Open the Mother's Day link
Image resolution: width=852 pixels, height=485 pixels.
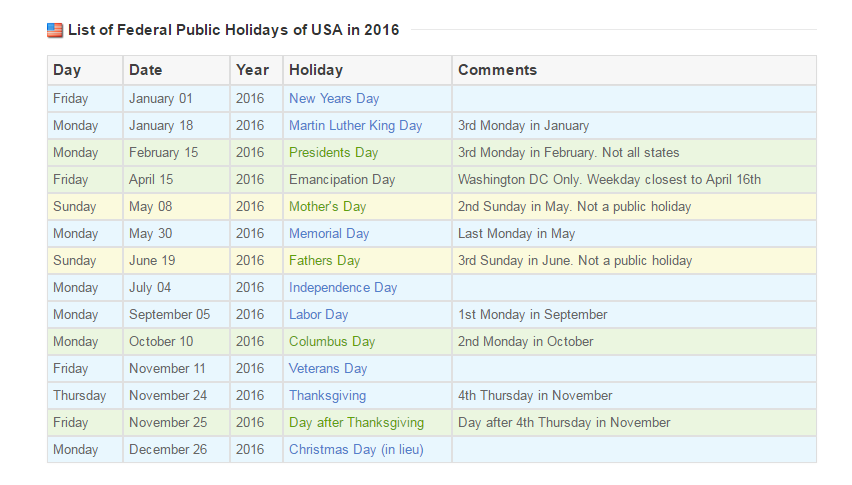pos(327,207)
